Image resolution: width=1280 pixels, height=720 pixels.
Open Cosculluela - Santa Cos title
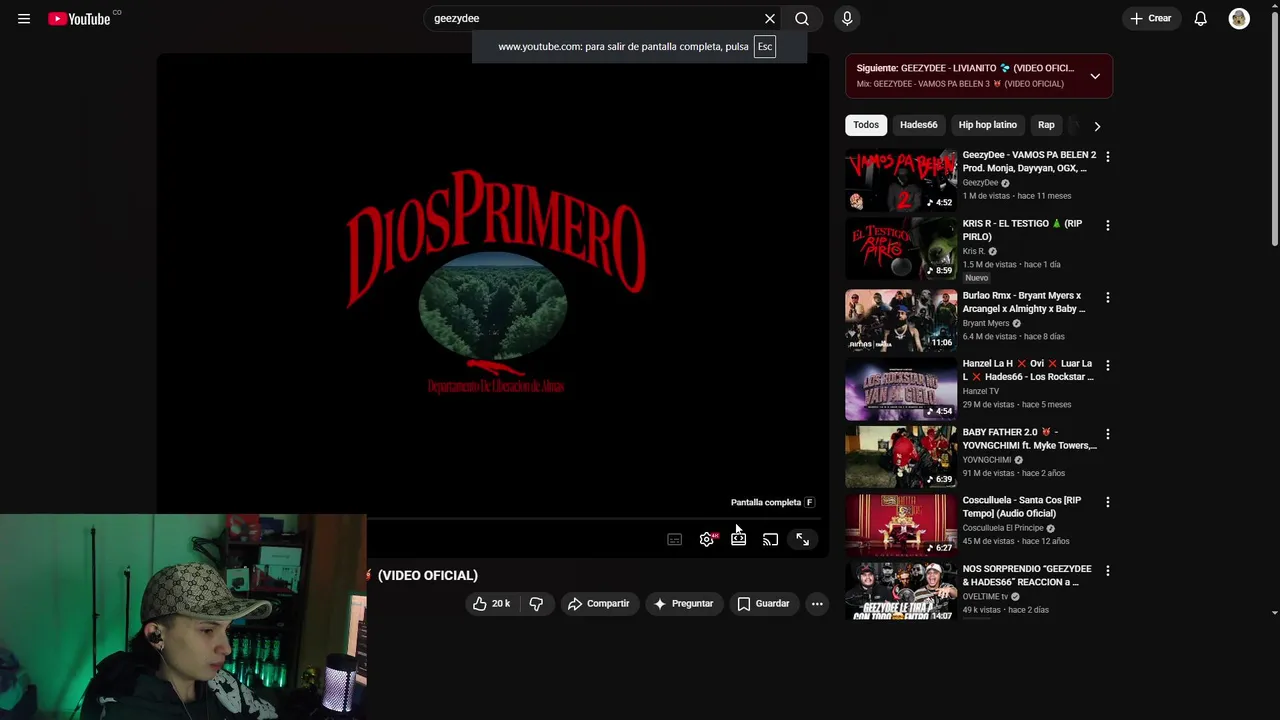(x=1022, y=507)
